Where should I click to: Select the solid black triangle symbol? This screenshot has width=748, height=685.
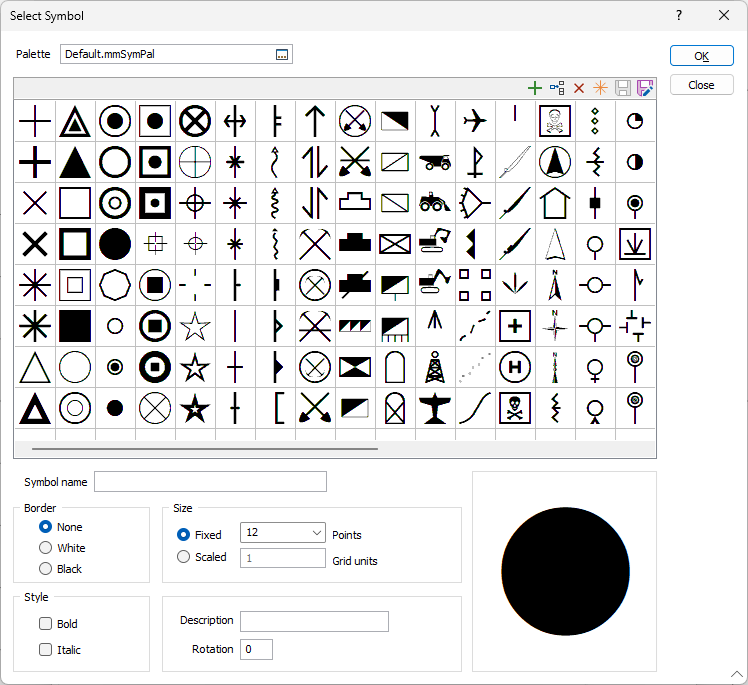tap(75, 162)
